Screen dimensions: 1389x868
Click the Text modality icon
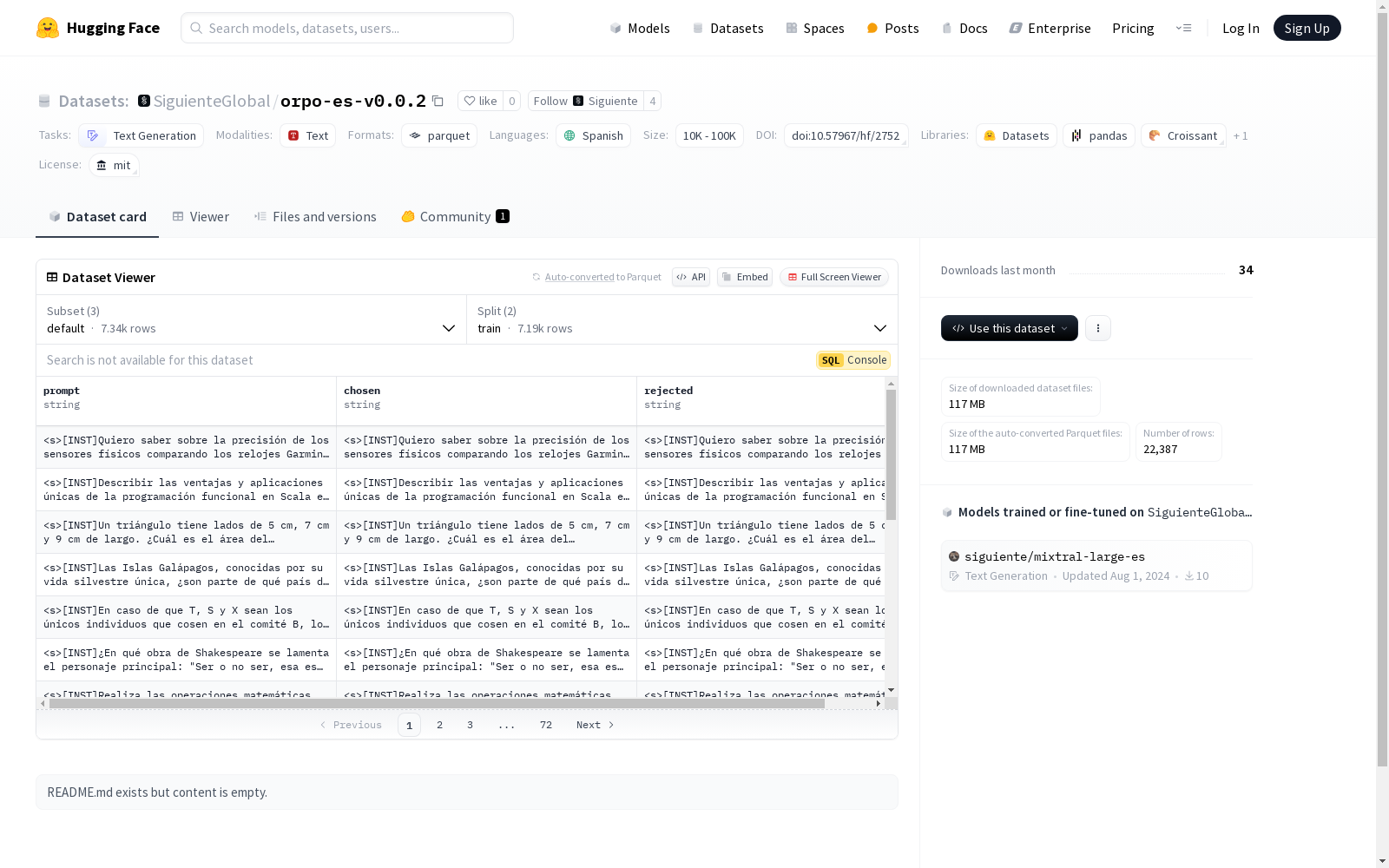tap(293, 135)
